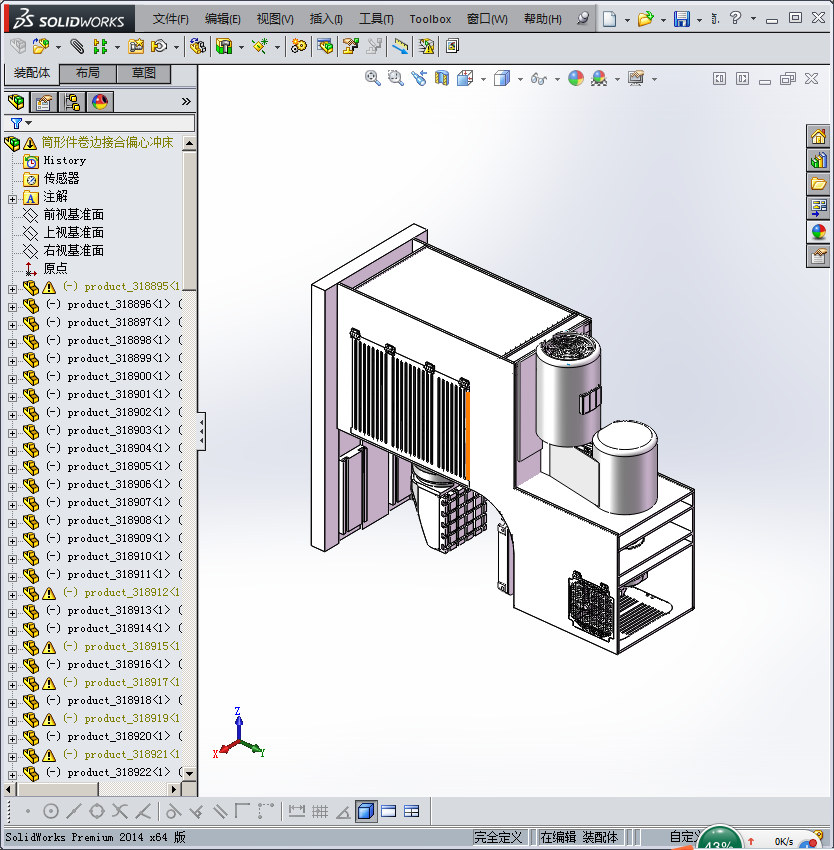The image size is (834, 850).
Task: Click the Previous View icon
Action: [419, 79]
